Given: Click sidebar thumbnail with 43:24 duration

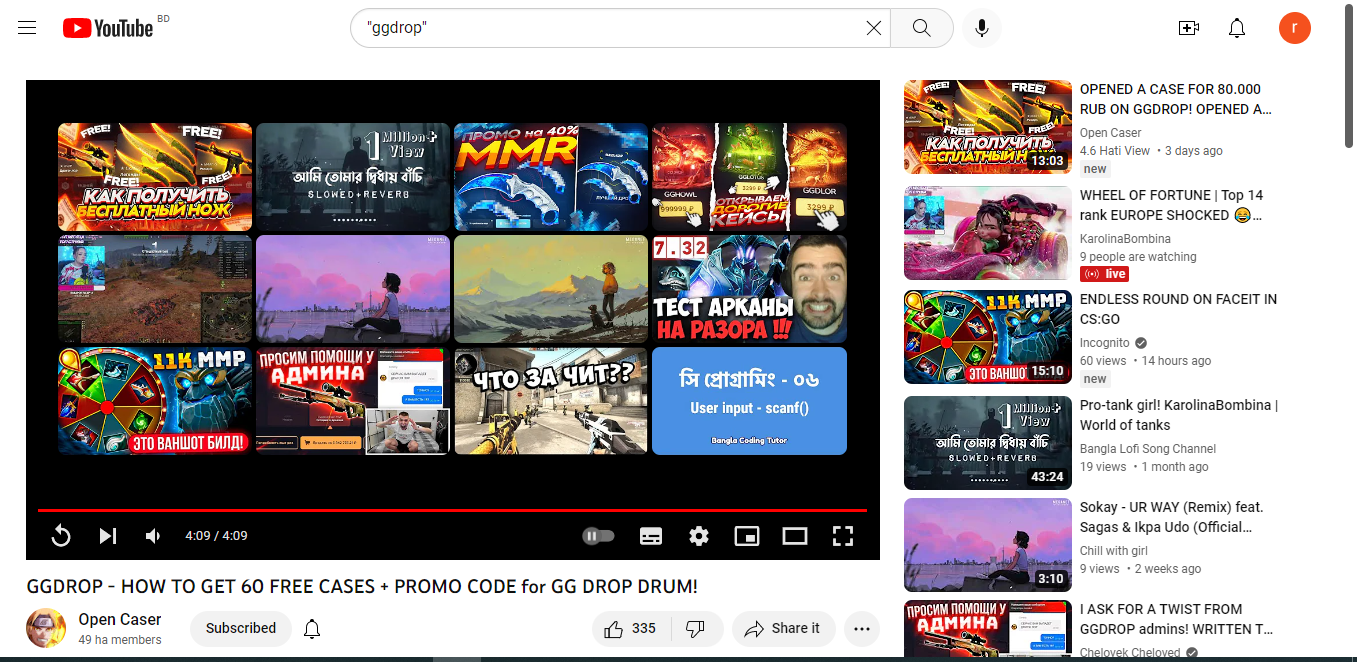Looking at the screenshot, I should (988, 443).
